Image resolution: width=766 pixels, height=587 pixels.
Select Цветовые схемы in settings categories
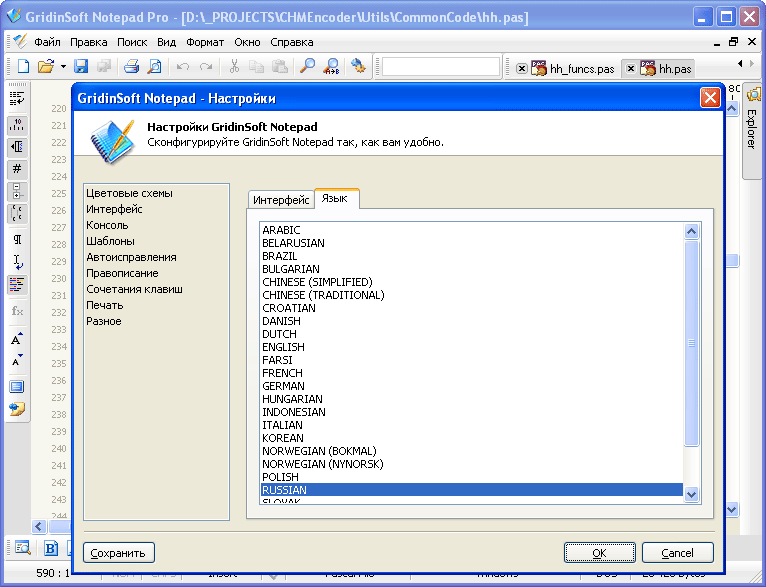tap(129, 193)
